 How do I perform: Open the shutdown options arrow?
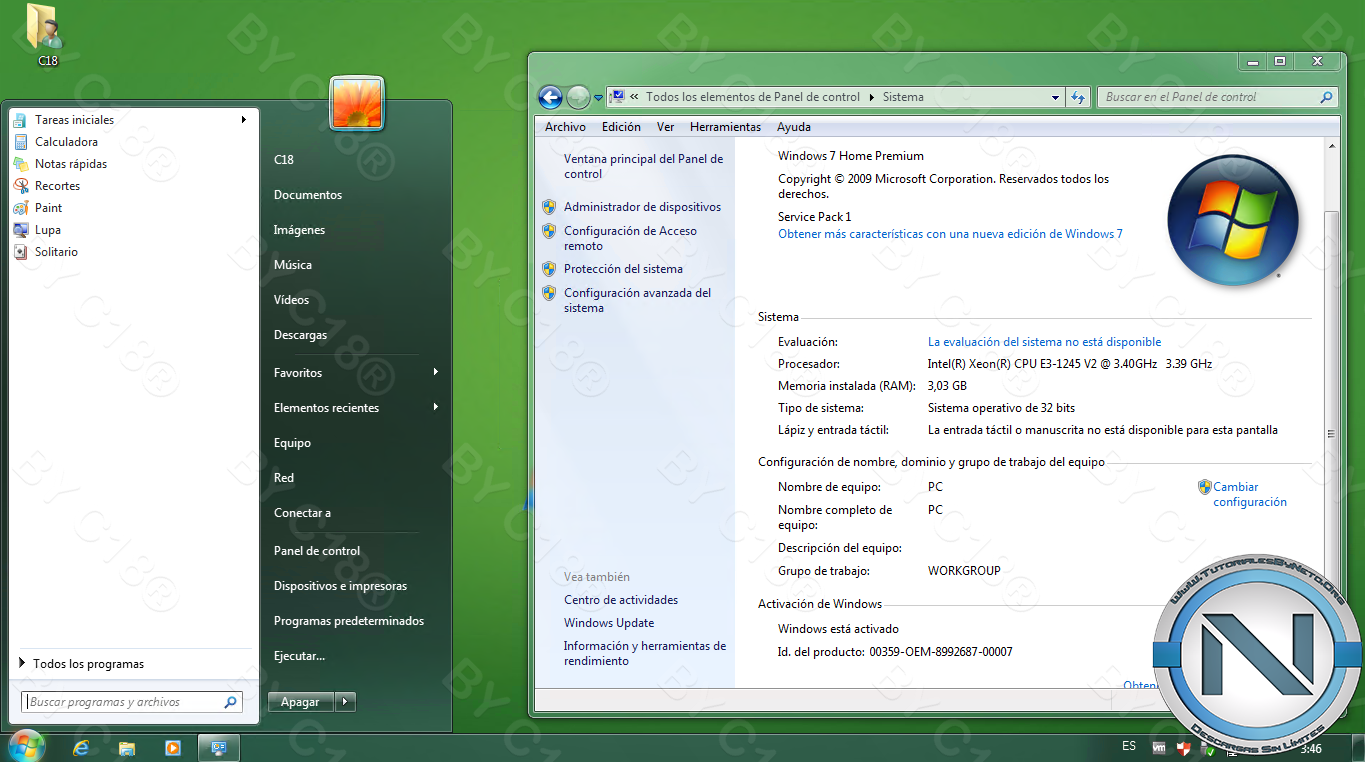(x=345, y=702)
